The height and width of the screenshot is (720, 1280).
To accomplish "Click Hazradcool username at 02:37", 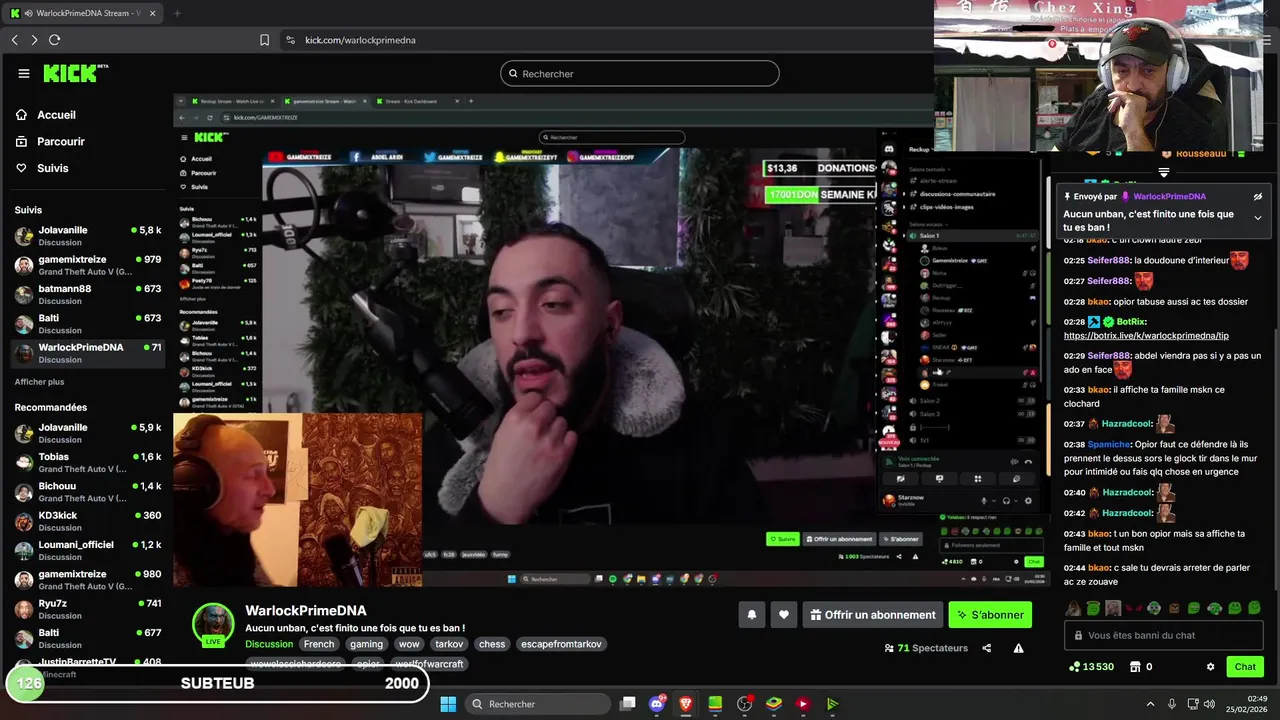I will [1126, 424].
